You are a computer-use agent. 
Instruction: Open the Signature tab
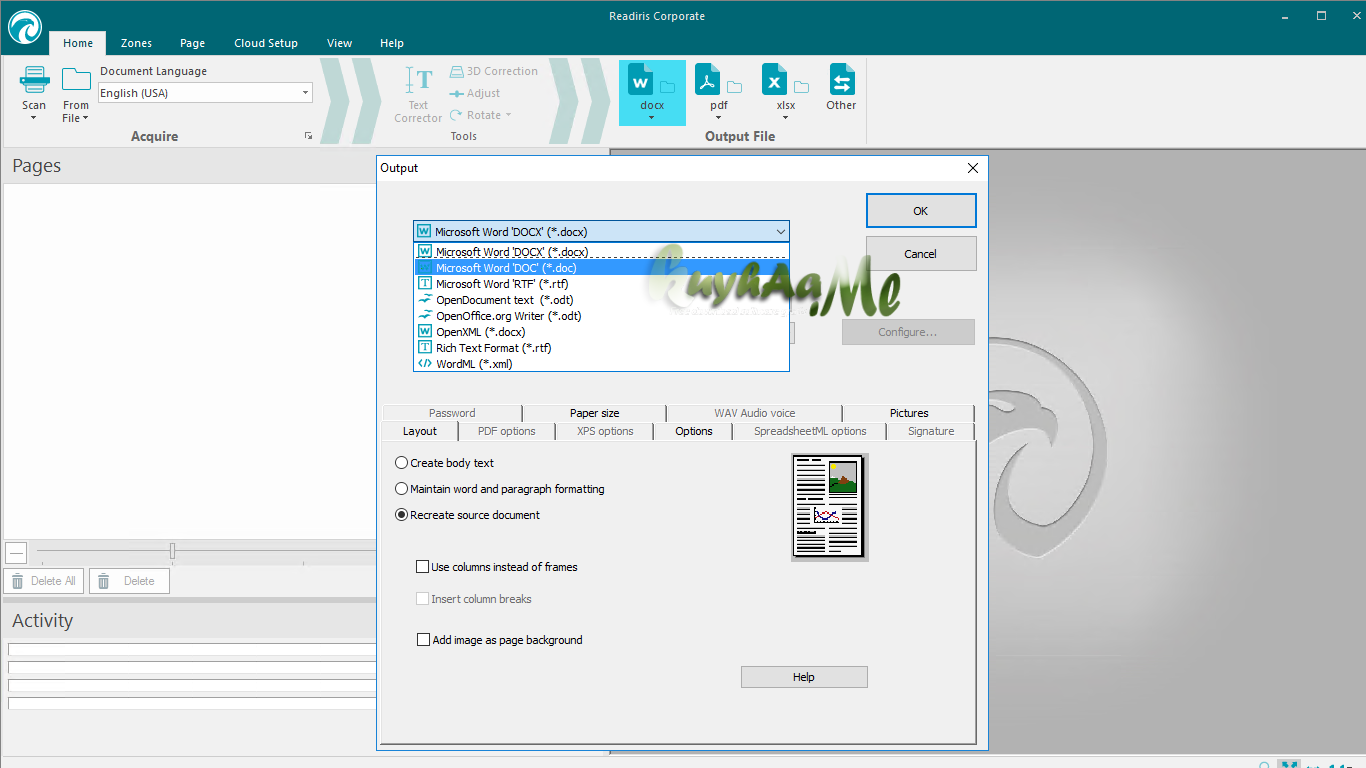point(931,431)
